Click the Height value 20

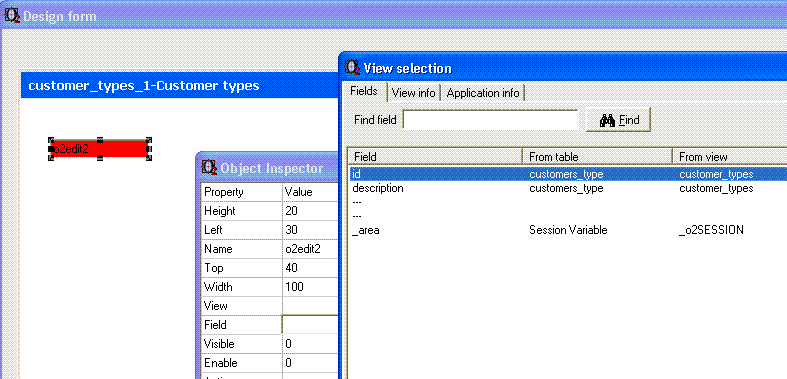(x=310, y=211)
